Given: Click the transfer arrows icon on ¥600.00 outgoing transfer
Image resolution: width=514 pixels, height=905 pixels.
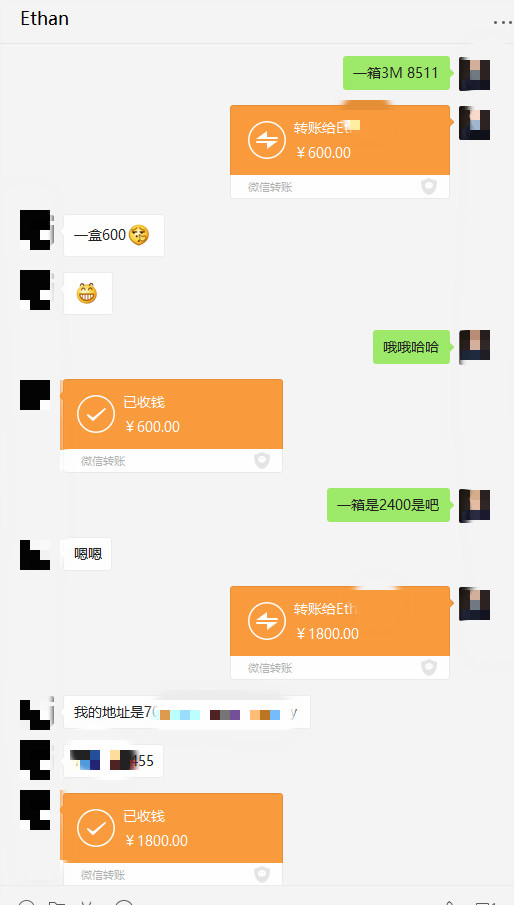Looking at the screenshot, I should click(x=267, y=140).
